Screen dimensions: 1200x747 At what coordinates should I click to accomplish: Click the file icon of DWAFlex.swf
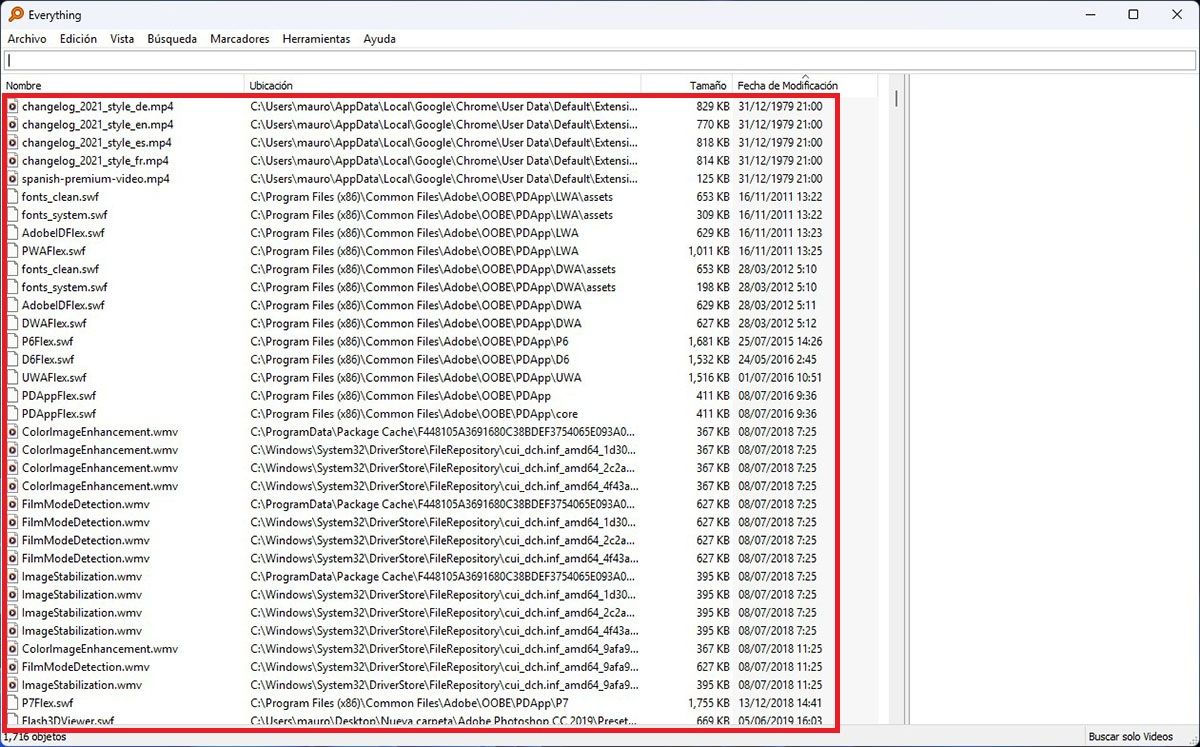coord(13,323)
